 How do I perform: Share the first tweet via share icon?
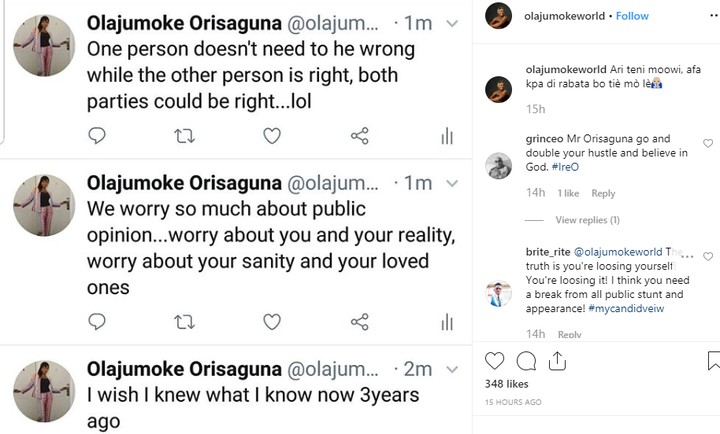360,135
